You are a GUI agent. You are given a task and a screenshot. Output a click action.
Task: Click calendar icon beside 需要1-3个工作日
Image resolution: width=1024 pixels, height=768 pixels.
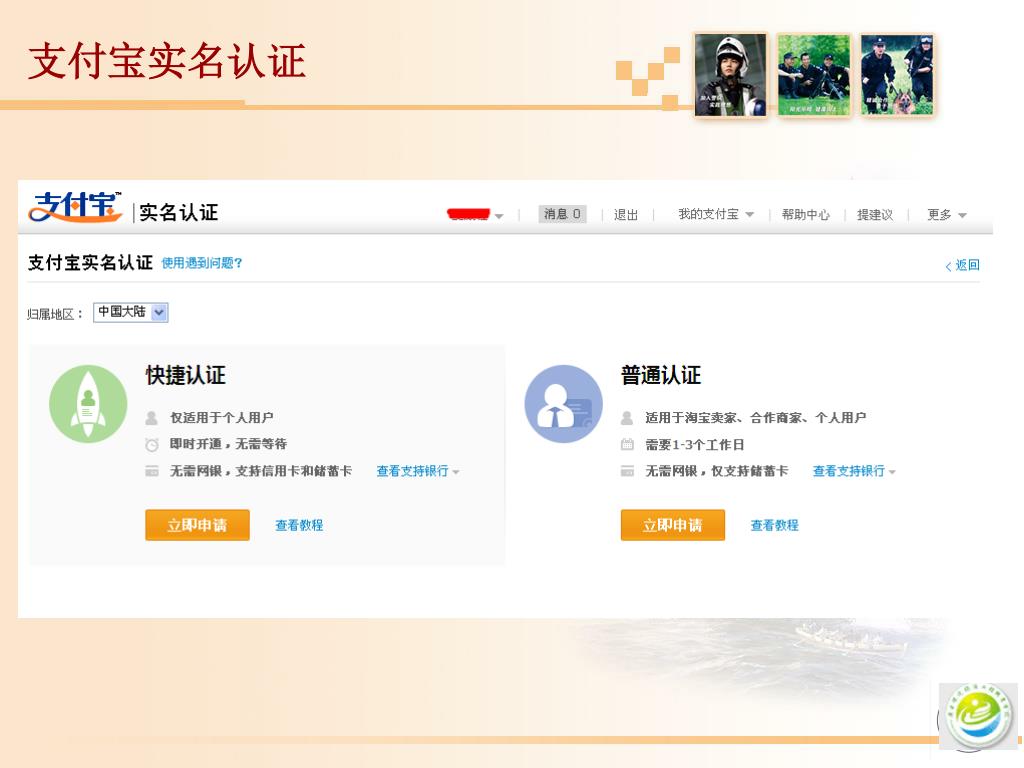pyautogui.click(x=627, y=445)
